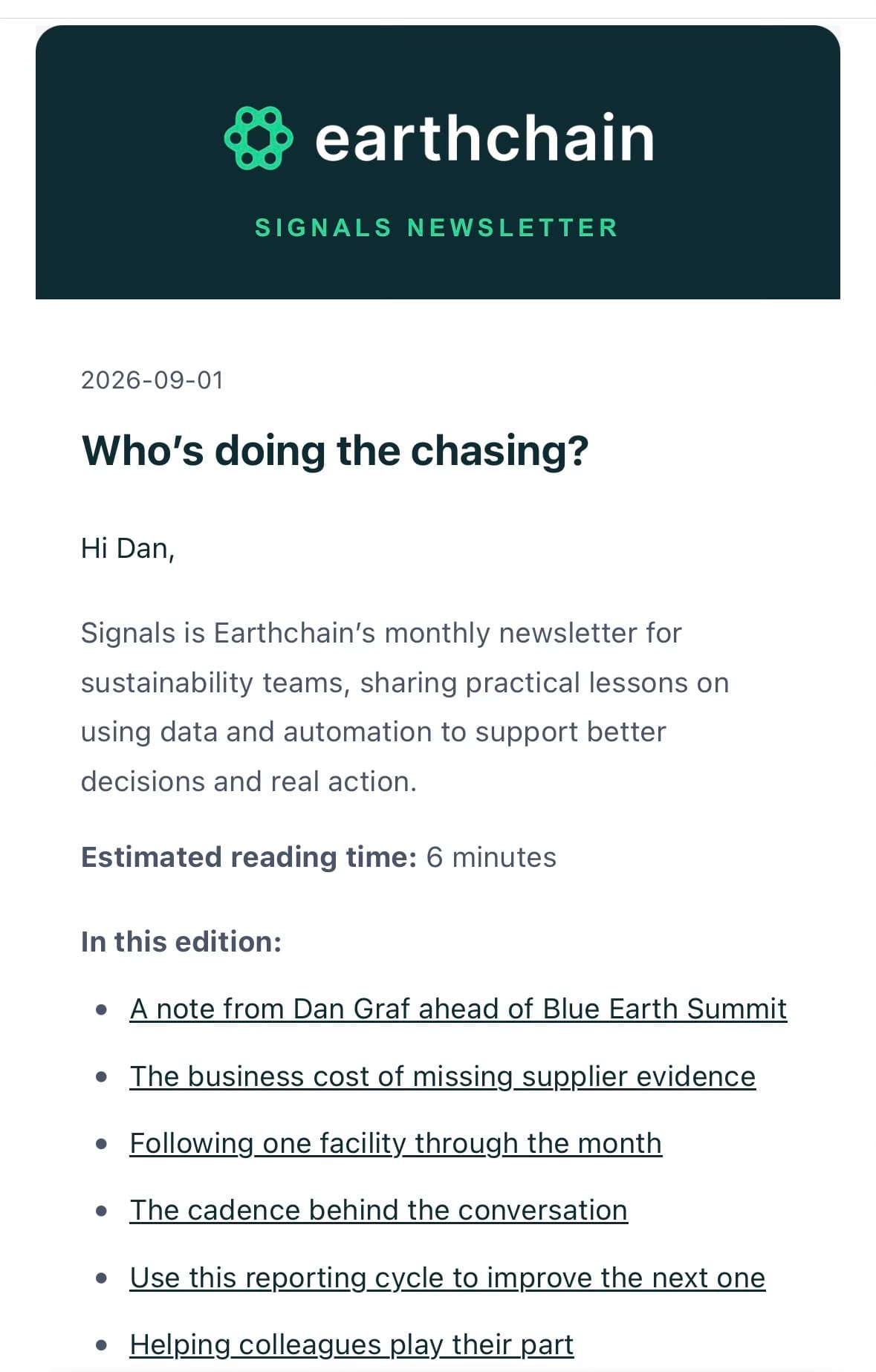This screenshot has height=1372, width=876.
Task: Click bullet beside Blue Earth Summit link
Action: 102,1010
